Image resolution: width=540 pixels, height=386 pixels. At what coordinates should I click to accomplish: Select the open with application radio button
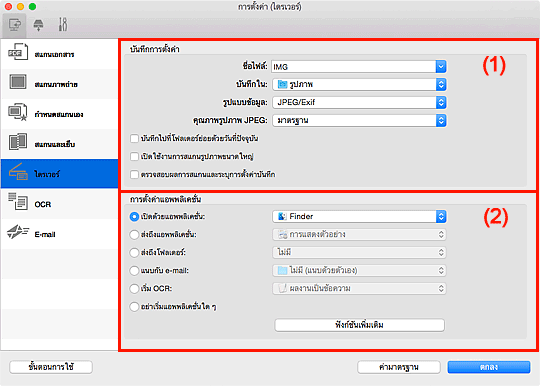click(x=134, y=217)
